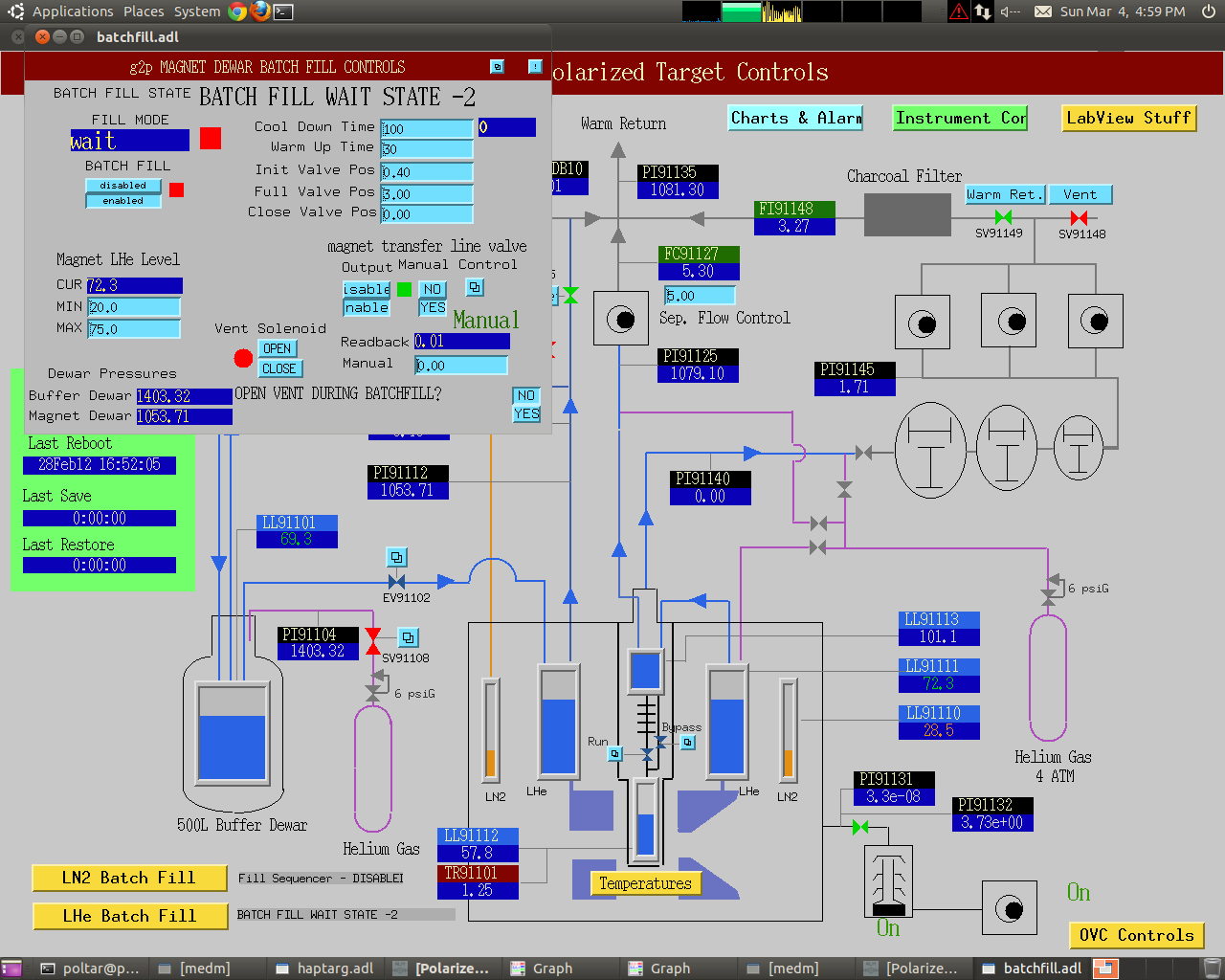The height and width of the screenshot is (980, 1225).
Task: Open related display icon above EV91102 valve
Action: [x=396, y=557]
